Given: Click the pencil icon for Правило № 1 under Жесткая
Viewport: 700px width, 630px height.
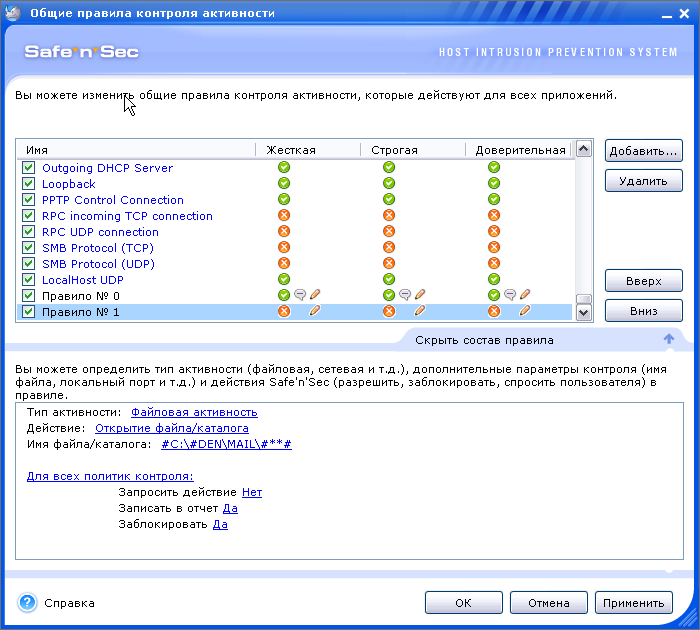Looking at the screenshot, I should (x=315, y=312).
